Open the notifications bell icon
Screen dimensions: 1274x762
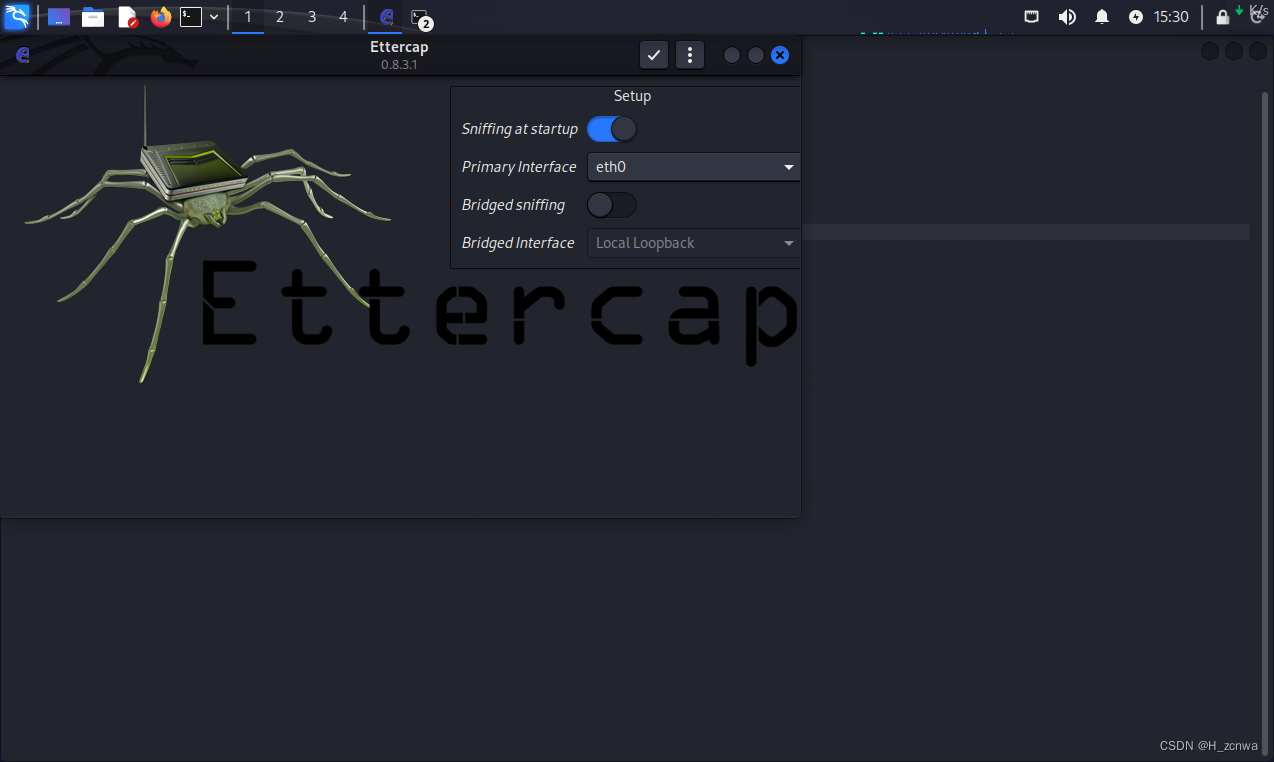1102,17
